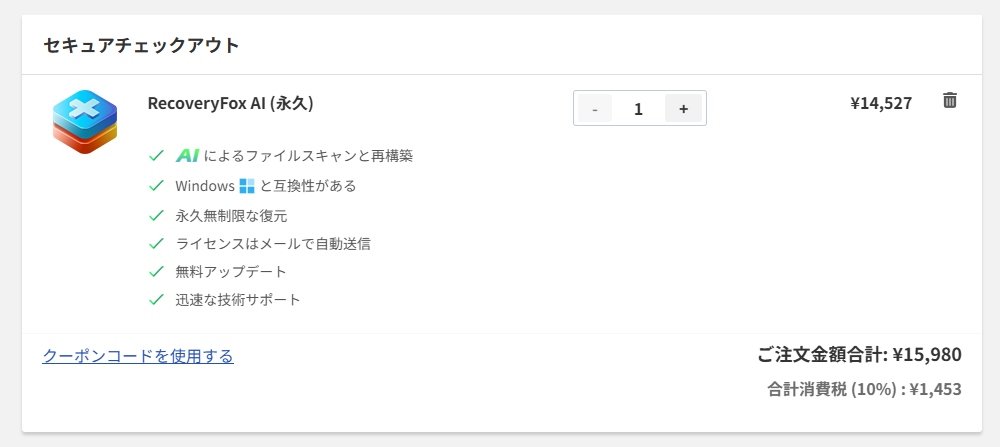The image size is (1000, 447).
Task: Click checkmark beside 迅速な技術サポート
Action: pos(156,299)
